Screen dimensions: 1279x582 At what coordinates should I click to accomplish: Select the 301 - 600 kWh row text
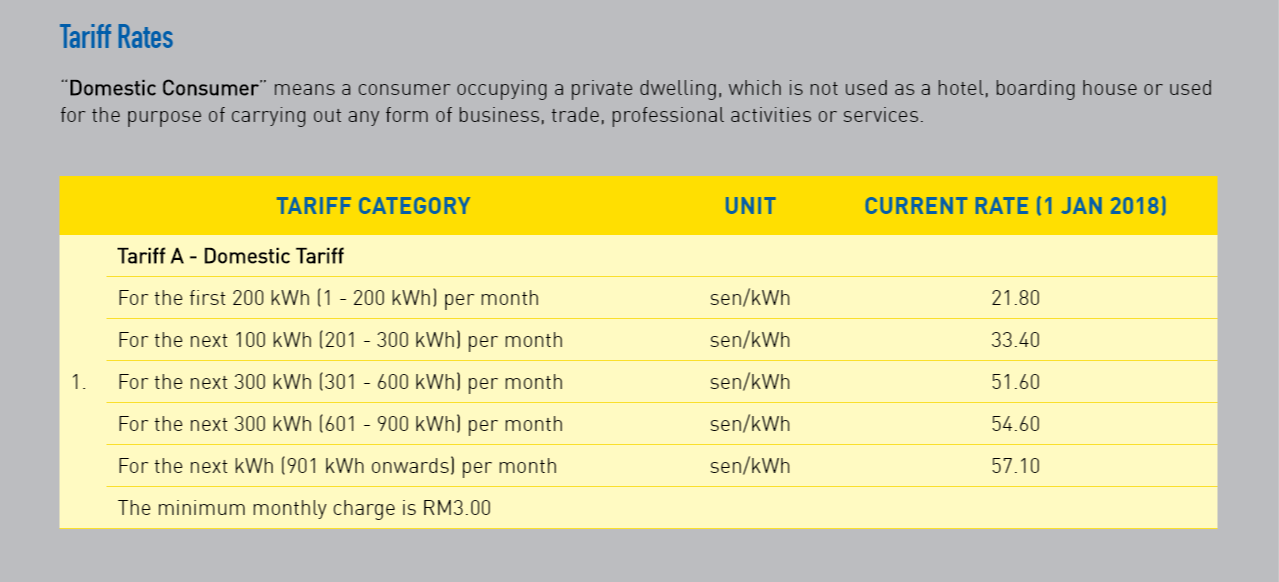(340, 382)
